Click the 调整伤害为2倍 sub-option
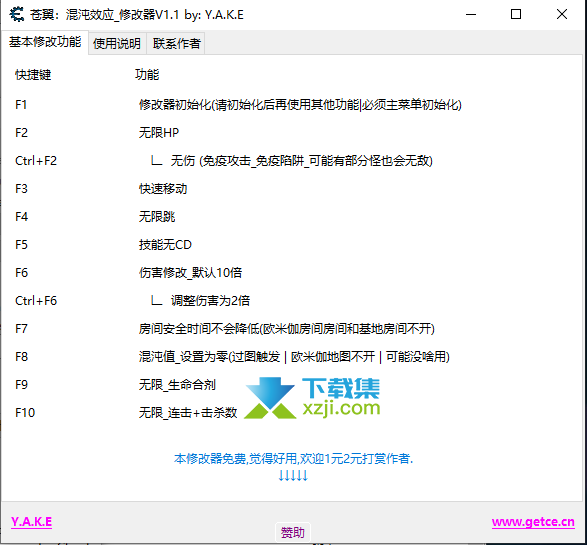This screenshot has height=545, width=587. (x=210, y=301)
